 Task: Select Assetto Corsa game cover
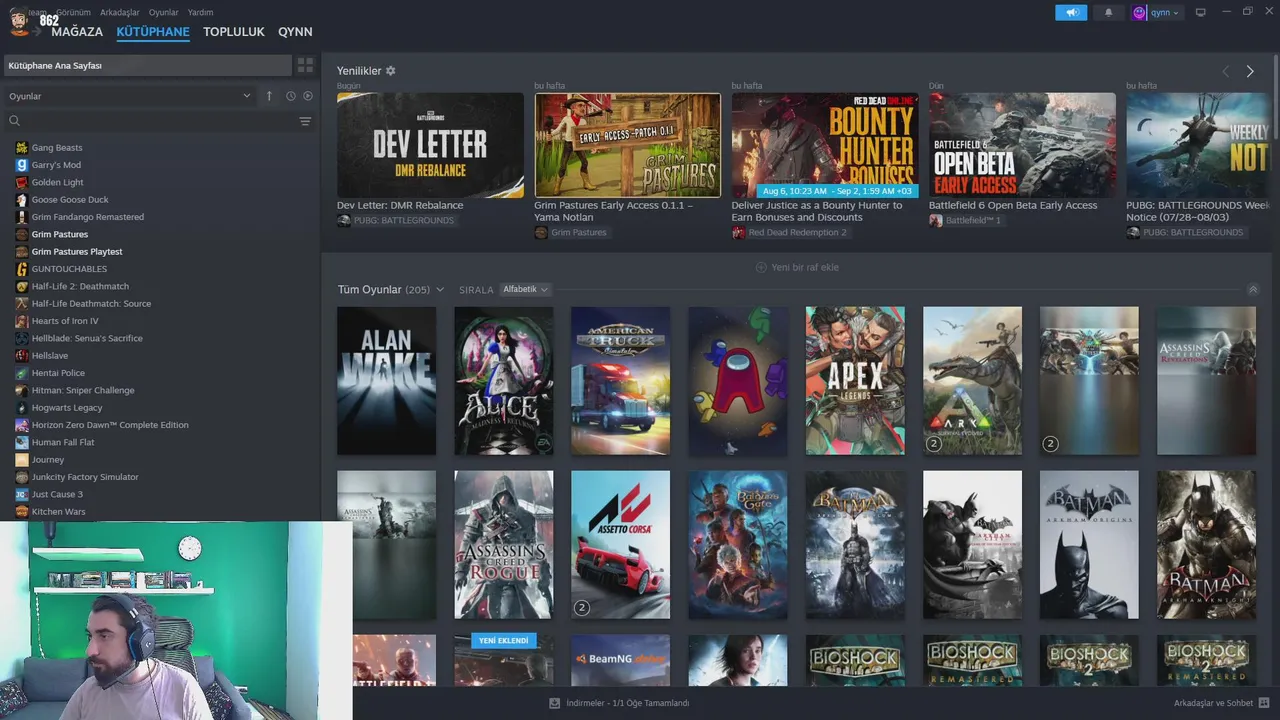[x=620, y=545]
